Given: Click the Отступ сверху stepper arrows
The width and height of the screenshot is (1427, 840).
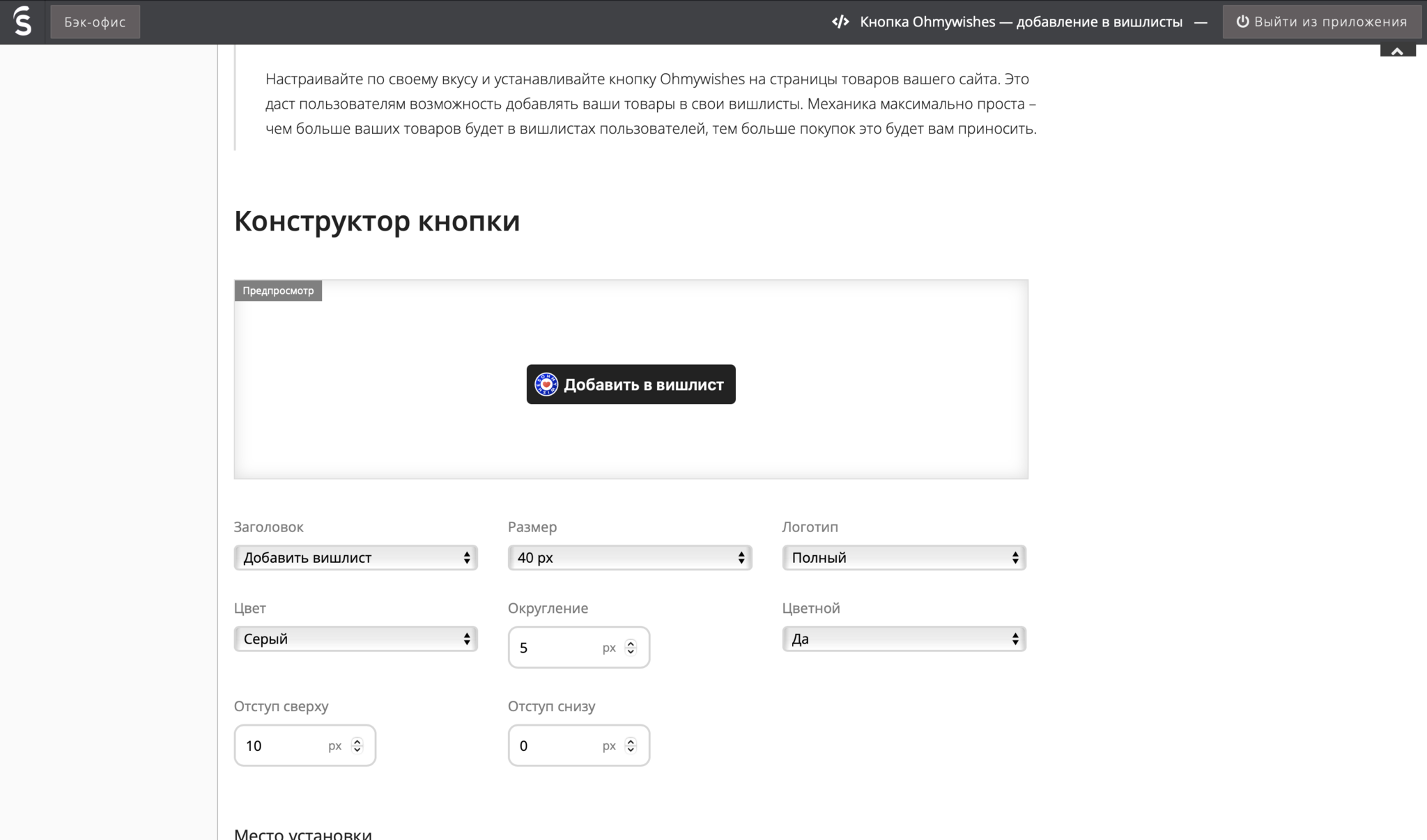Looking at the screenshot, I should 357,746.
